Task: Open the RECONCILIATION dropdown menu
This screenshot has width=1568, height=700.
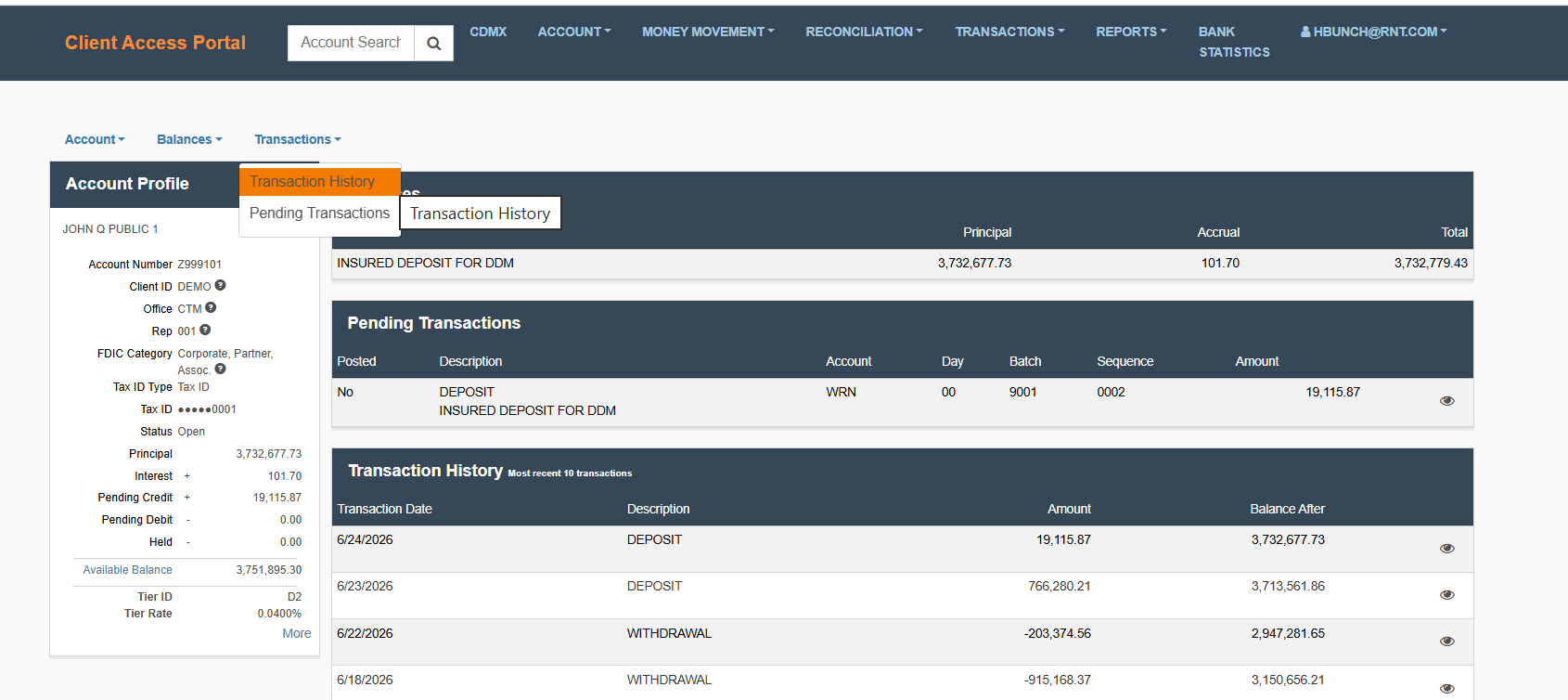Action: 864,32
